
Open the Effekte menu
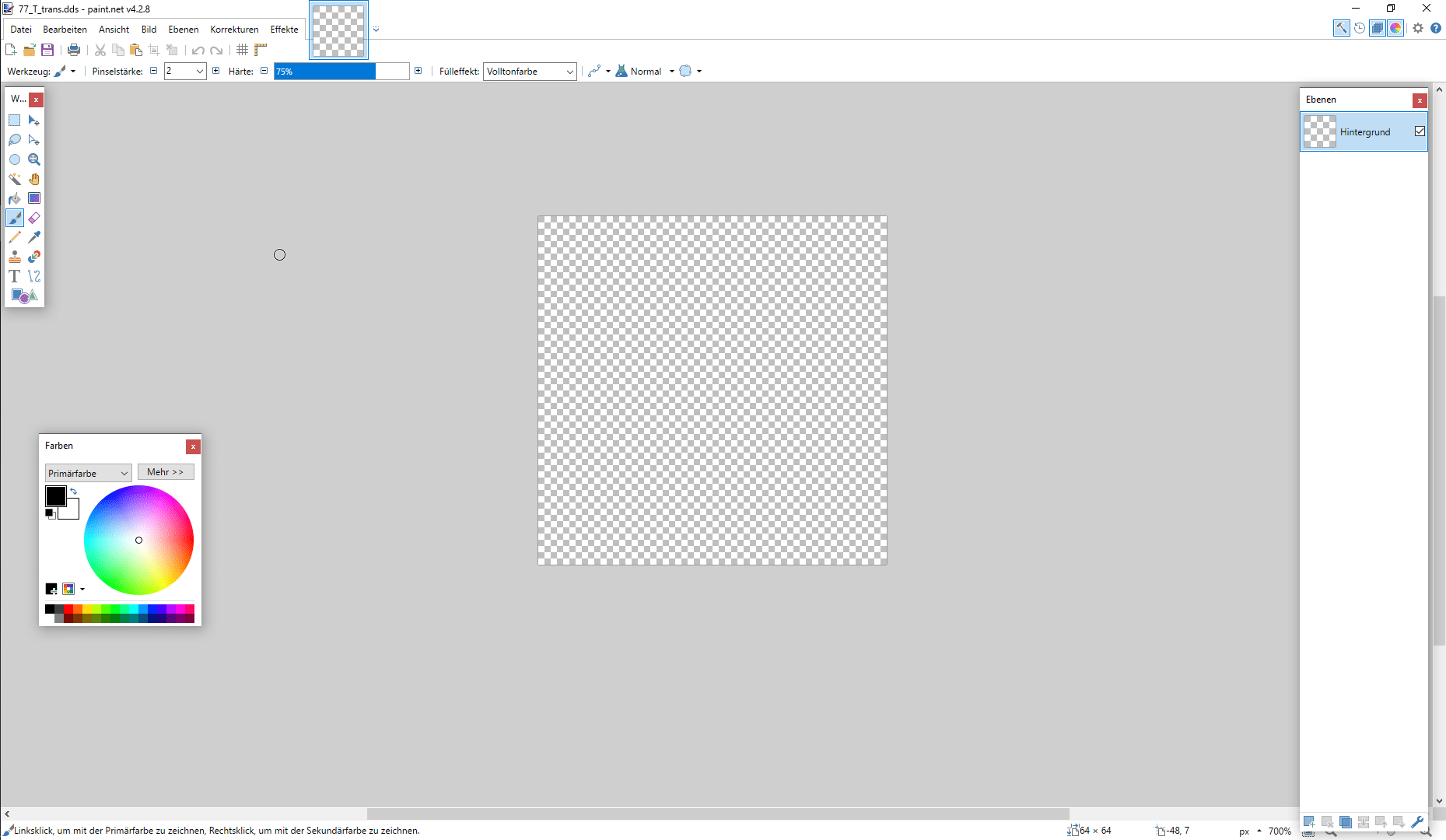pos(284,30)
